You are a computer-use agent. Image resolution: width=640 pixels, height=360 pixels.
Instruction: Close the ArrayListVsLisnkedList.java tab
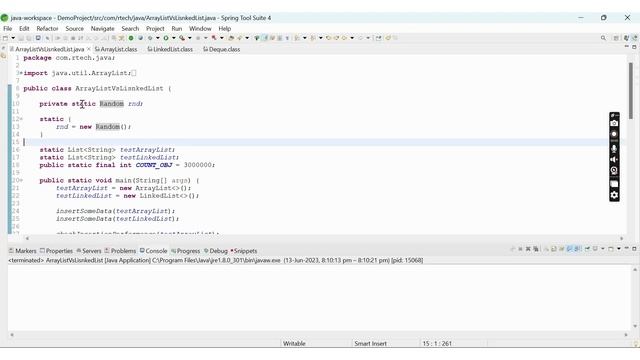(89, 49)
